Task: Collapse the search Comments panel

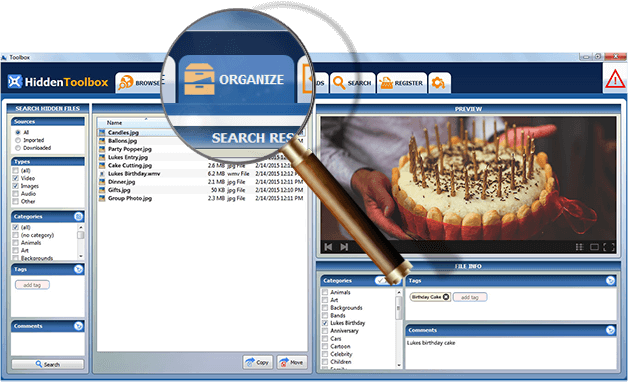Action: click(78, 326)
